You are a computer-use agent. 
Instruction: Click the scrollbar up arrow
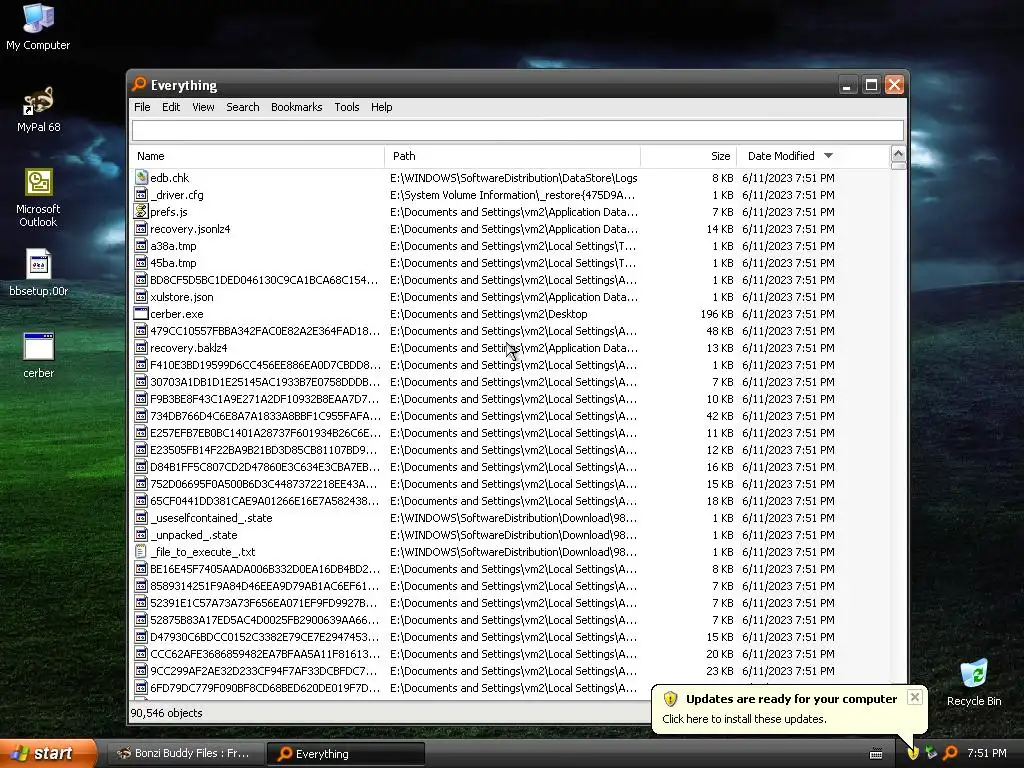[x=898, y=154]
